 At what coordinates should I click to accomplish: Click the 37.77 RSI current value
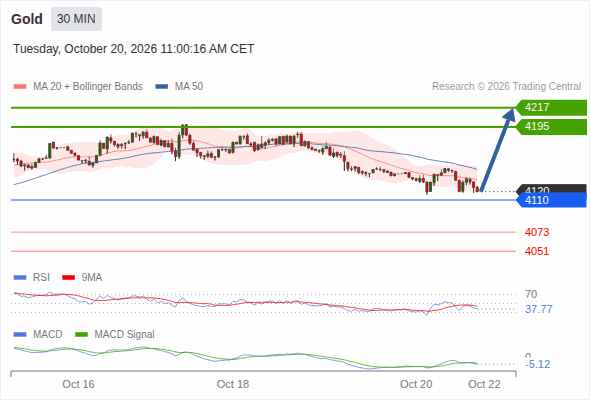[539, 309]
